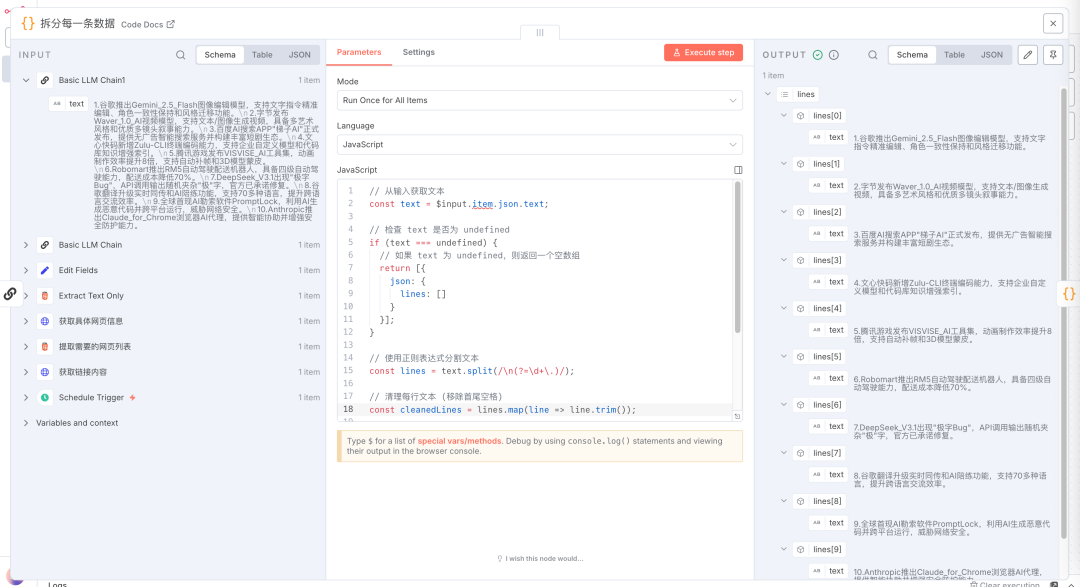
Task: Click the 获取具体网页信息 globe icon
Action: coord(45,321)
